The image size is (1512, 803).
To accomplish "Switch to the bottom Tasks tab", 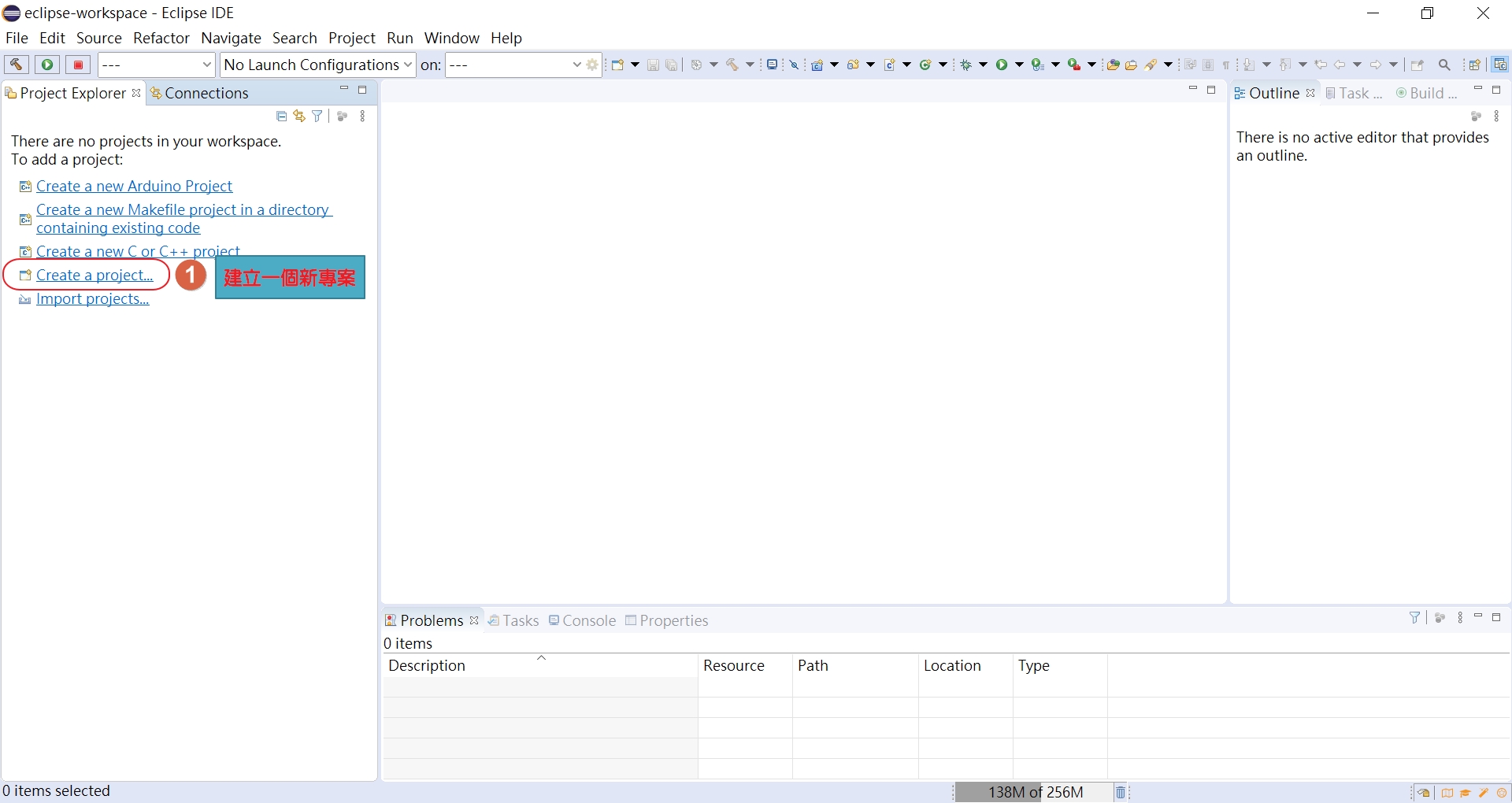I will (513, 620).
